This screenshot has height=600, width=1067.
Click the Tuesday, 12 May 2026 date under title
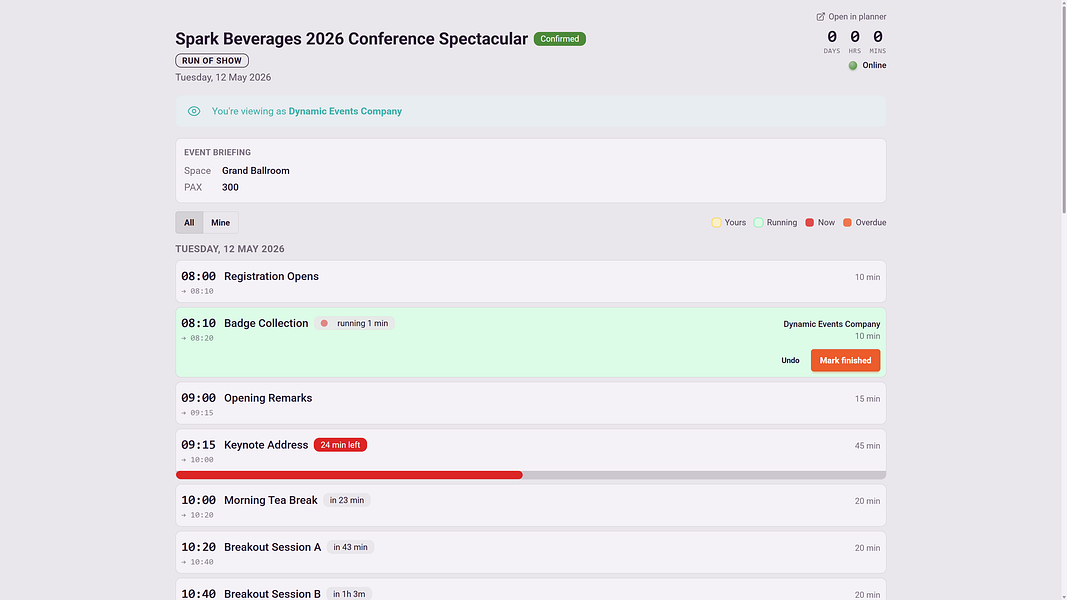(223, 78)
